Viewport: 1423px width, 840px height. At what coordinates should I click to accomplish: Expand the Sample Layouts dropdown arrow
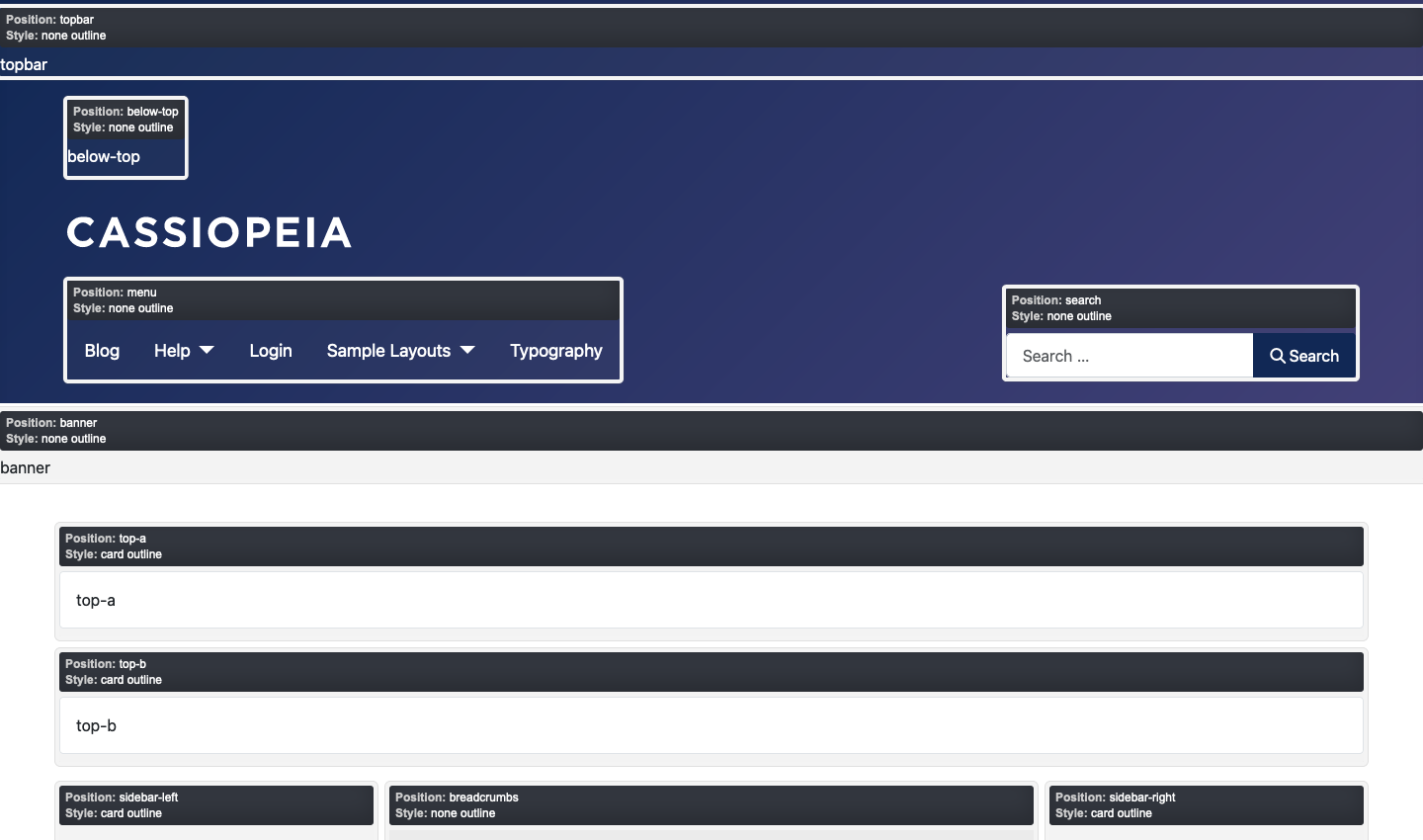(467, 351)
